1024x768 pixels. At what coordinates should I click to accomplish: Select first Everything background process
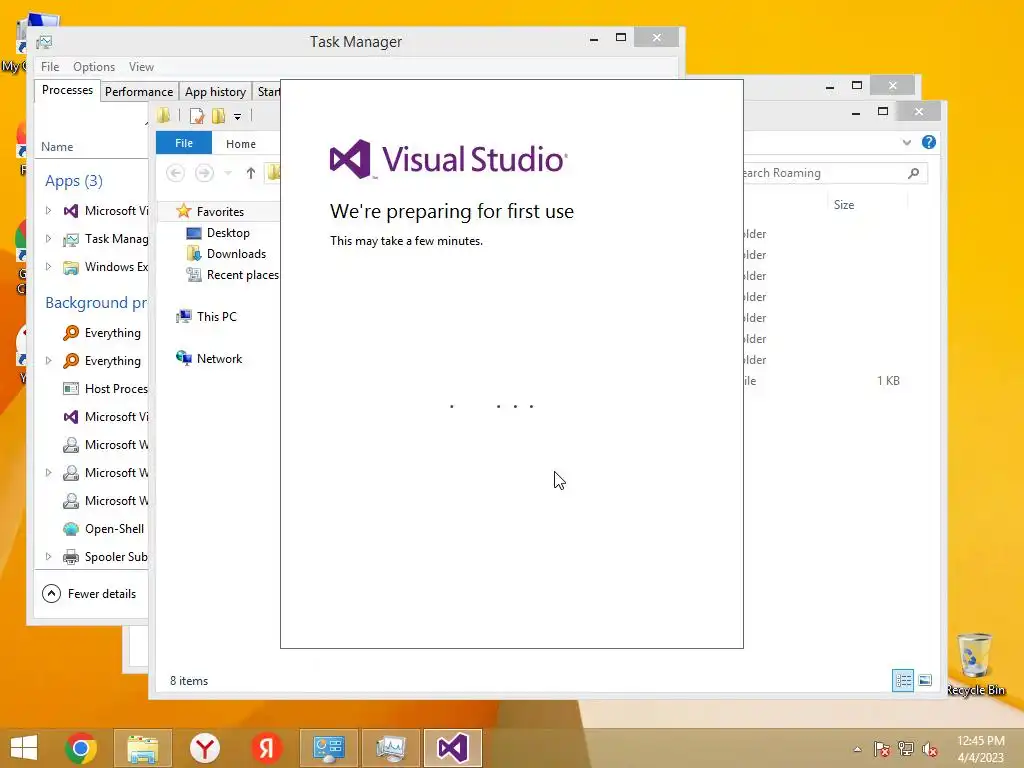pos(91,333)
